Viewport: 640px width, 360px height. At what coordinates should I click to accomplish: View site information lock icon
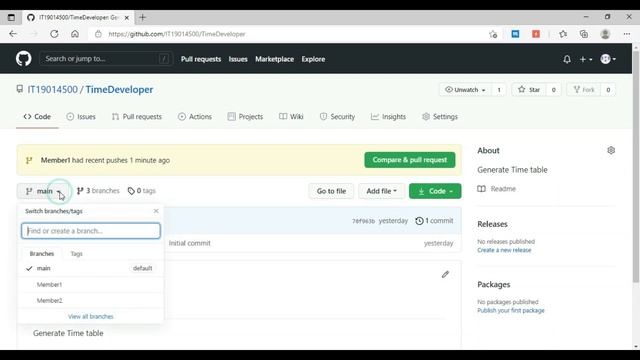98,34
